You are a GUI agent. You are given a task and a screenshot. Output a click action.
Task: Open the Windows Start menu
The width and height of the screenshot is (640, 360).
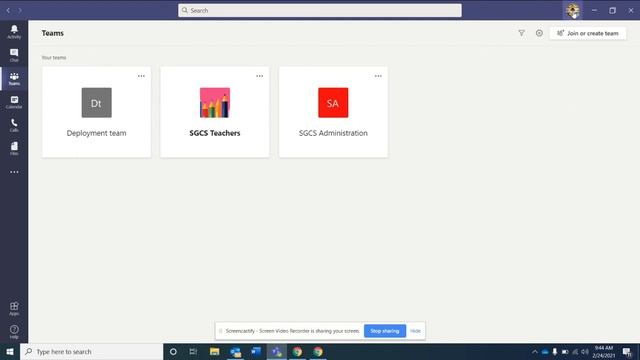point(10,351)
